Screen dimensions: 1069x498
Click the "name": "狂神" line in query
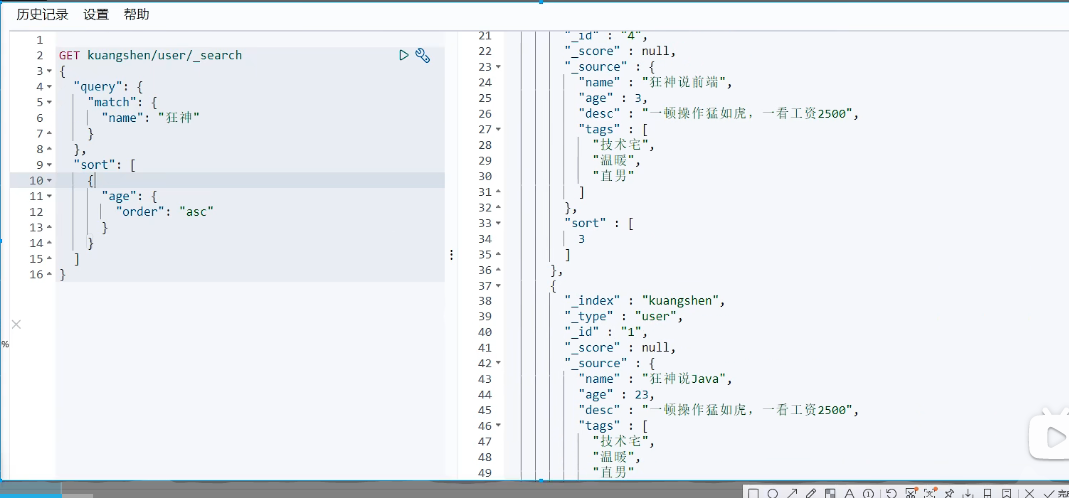coord(150,118)
